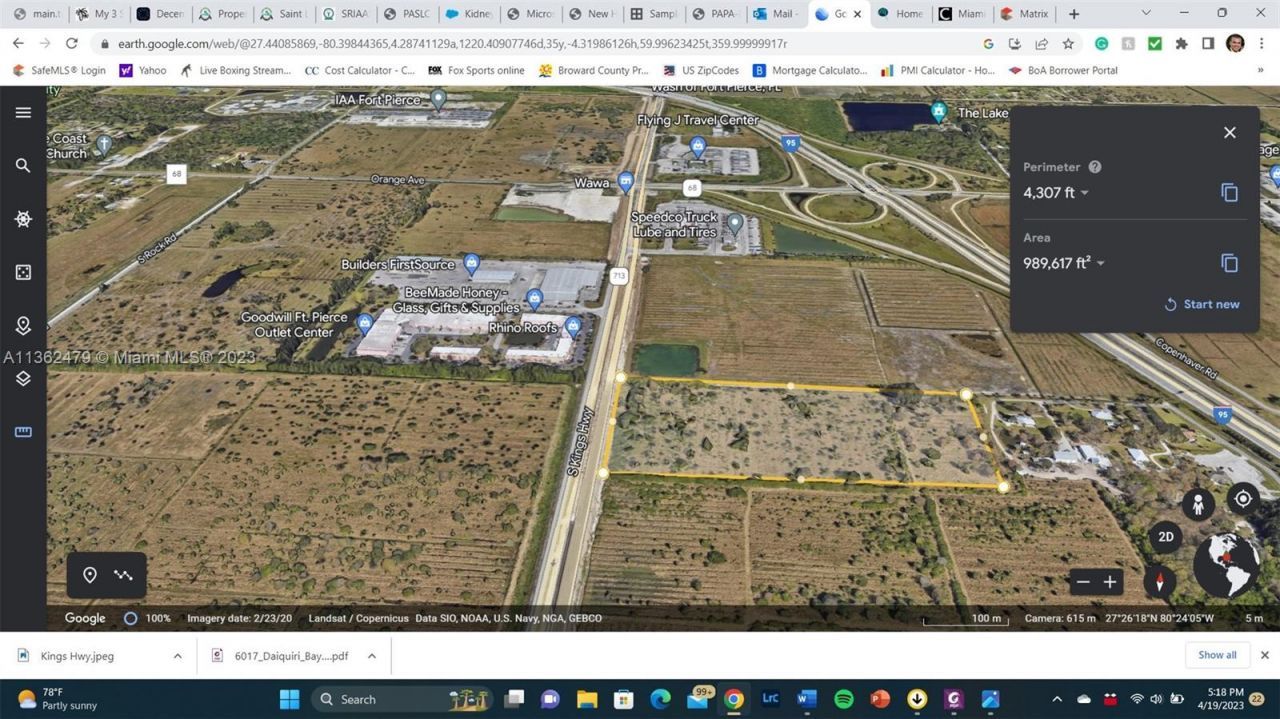Open the Search tool in the sidebar

pyautogui.click(x=22, y=165)
